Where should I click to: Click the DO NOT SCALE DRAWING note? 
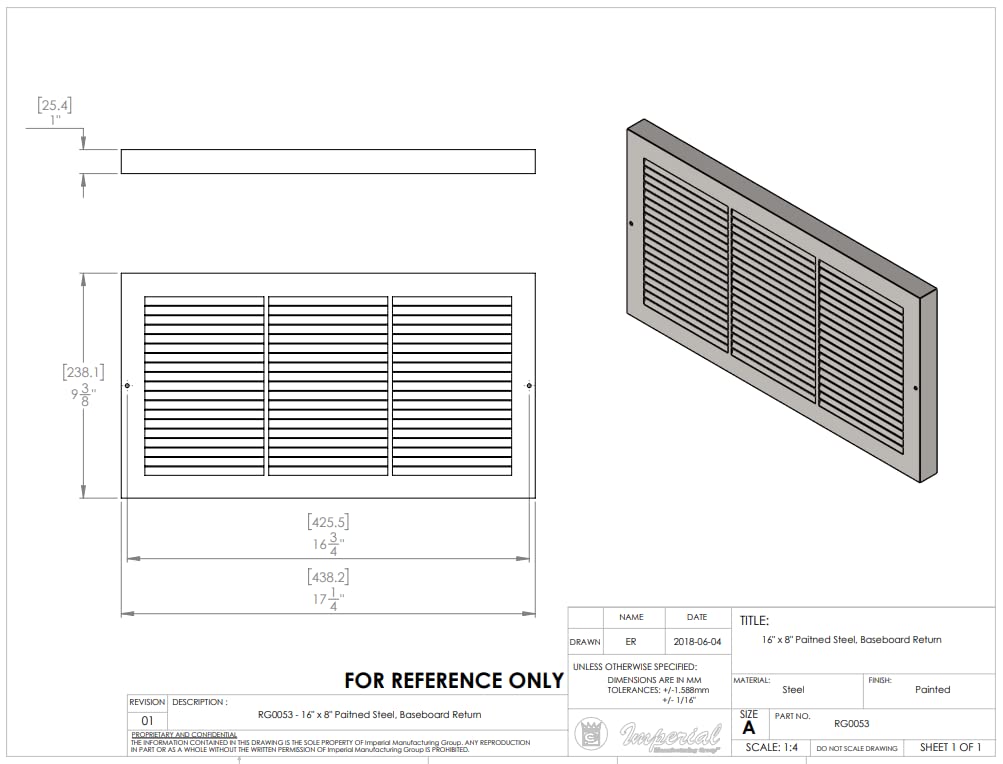856,747
